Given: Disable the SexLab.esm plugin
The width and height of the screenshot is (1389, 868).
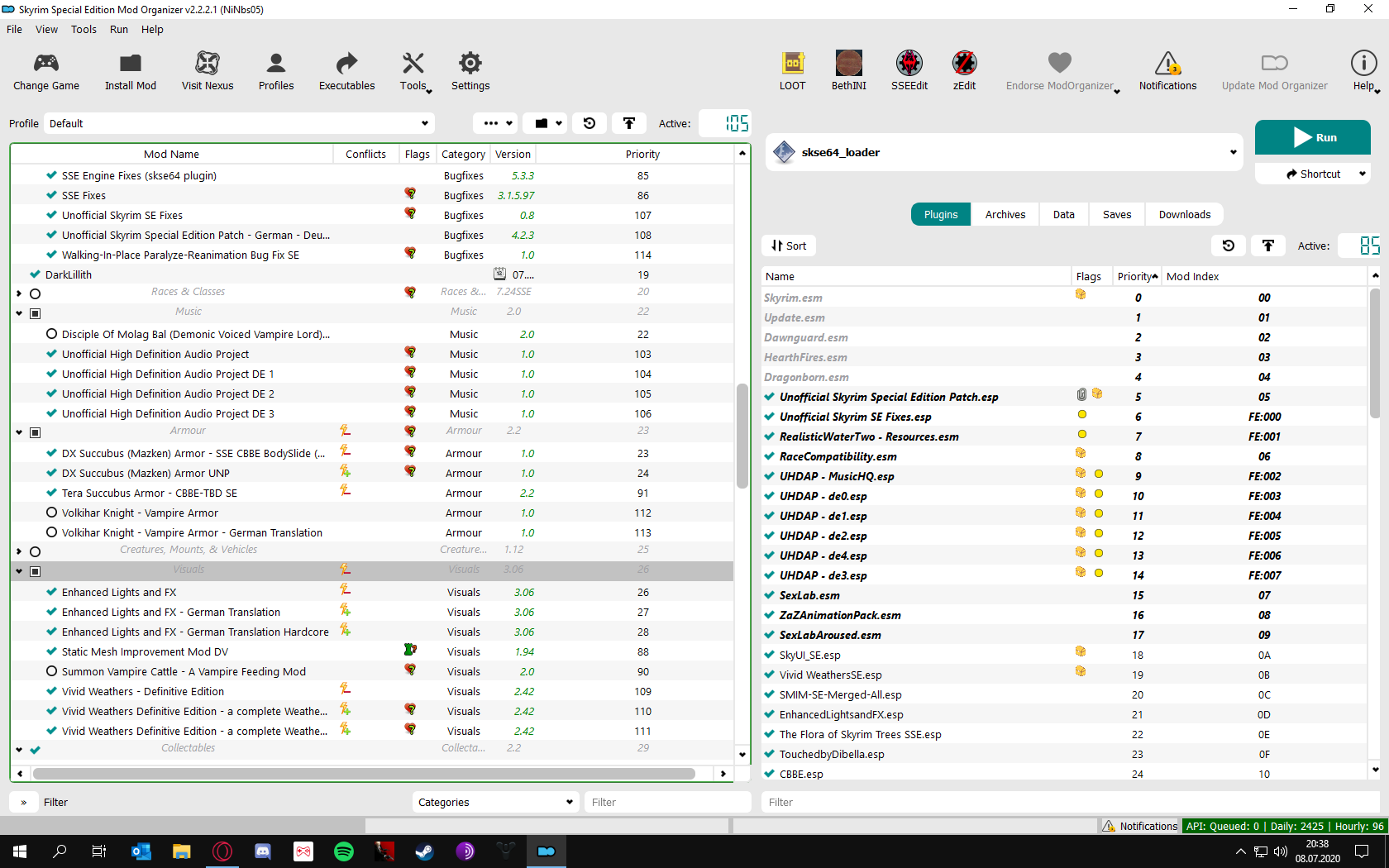Looking at the screenshot, I should pos(771,595).
